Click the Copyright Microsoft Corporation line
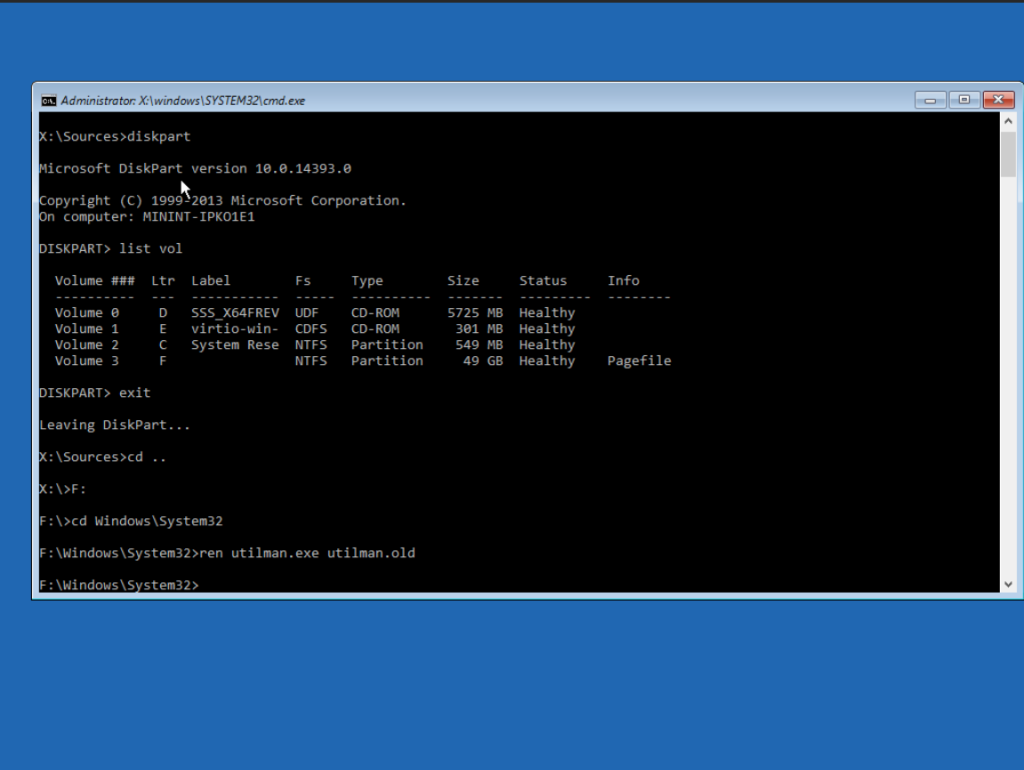The height and width of the screenshot is (770, 1024). click(x=223, y=201)
